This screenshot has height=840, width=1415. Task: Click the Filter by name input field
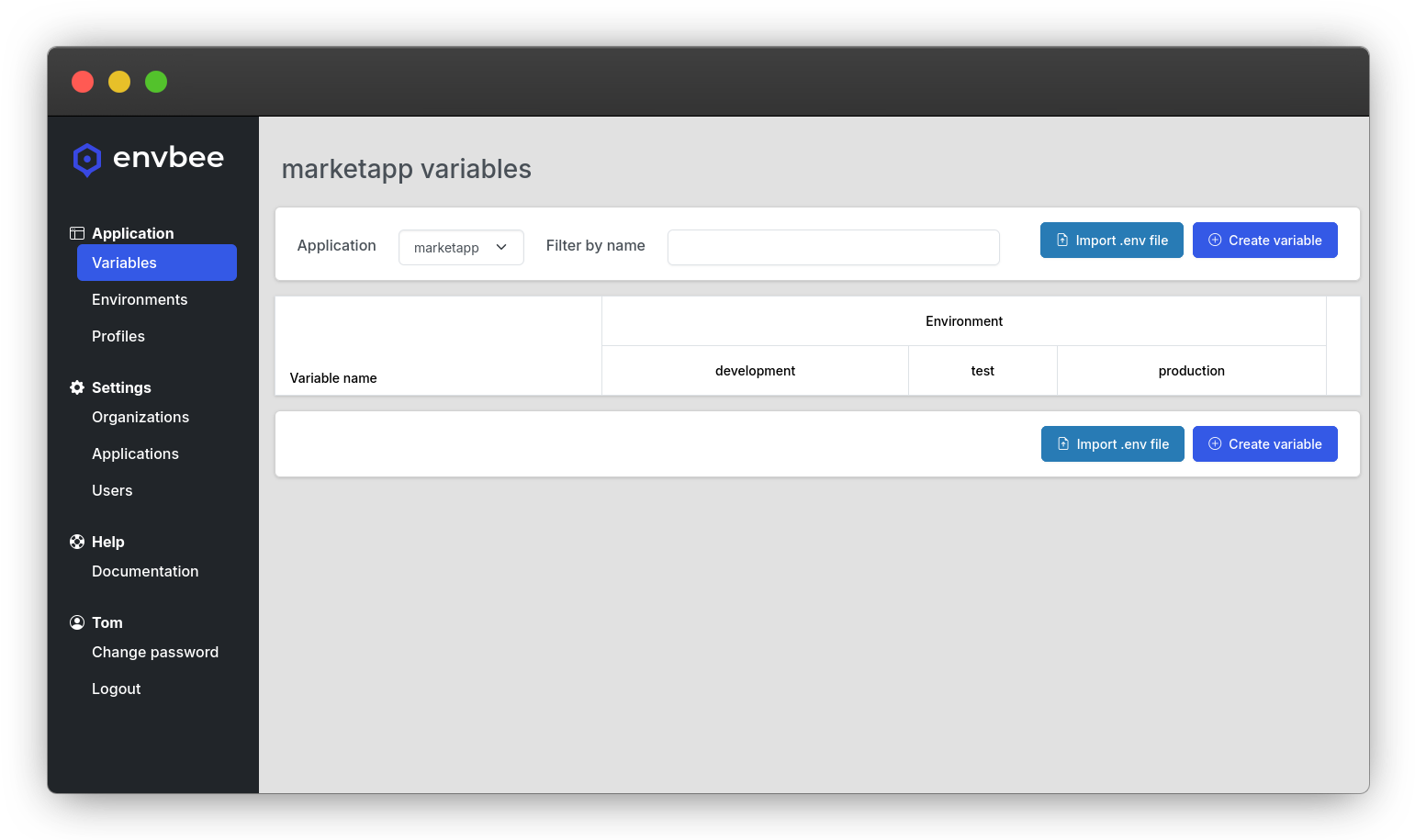point(833,247)
